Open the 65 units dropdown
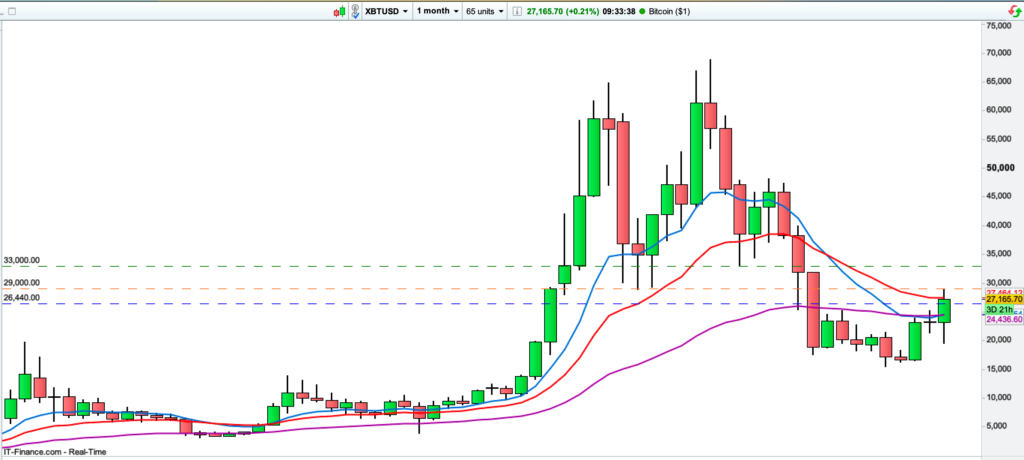1024x460 pixels. 485,10
